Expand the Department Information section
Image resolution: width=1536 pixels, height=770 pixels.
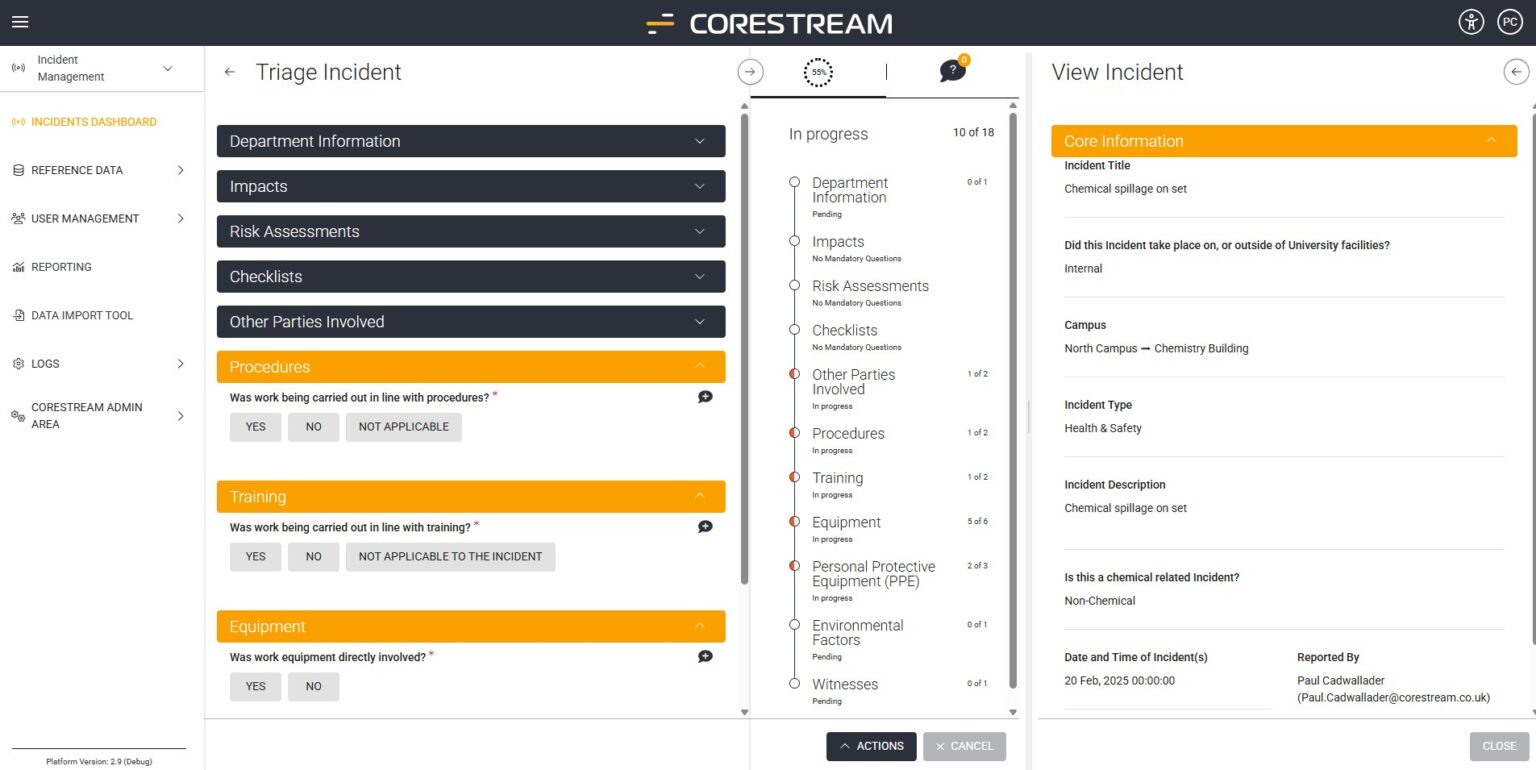(x=471, y=141)
